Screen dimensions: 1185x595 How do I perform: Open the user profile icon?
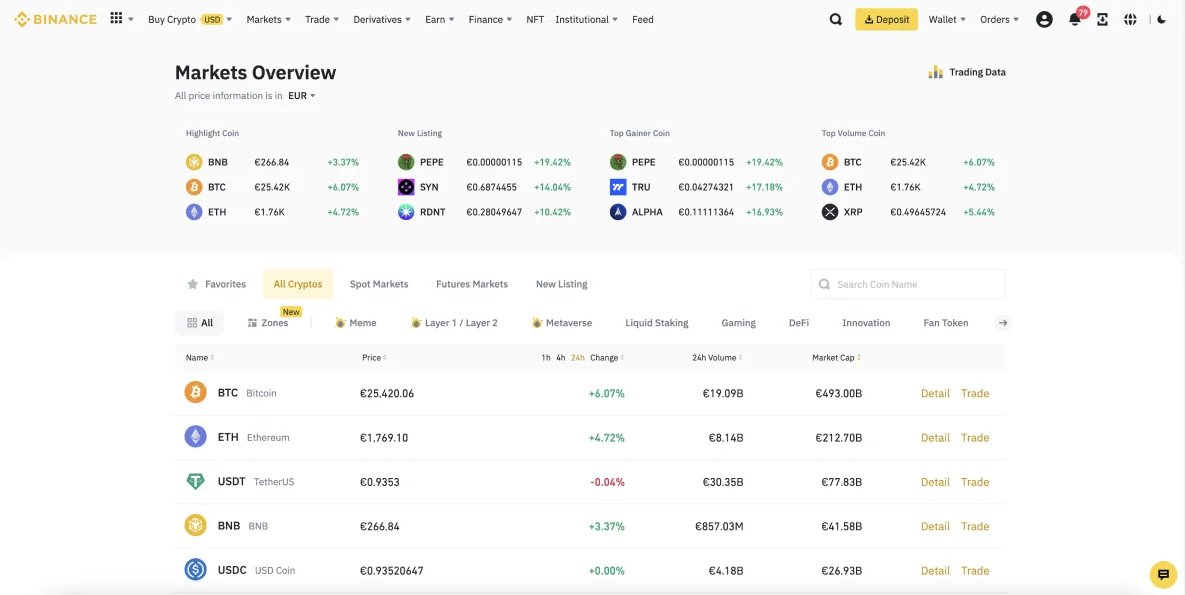pos(1044,20)
